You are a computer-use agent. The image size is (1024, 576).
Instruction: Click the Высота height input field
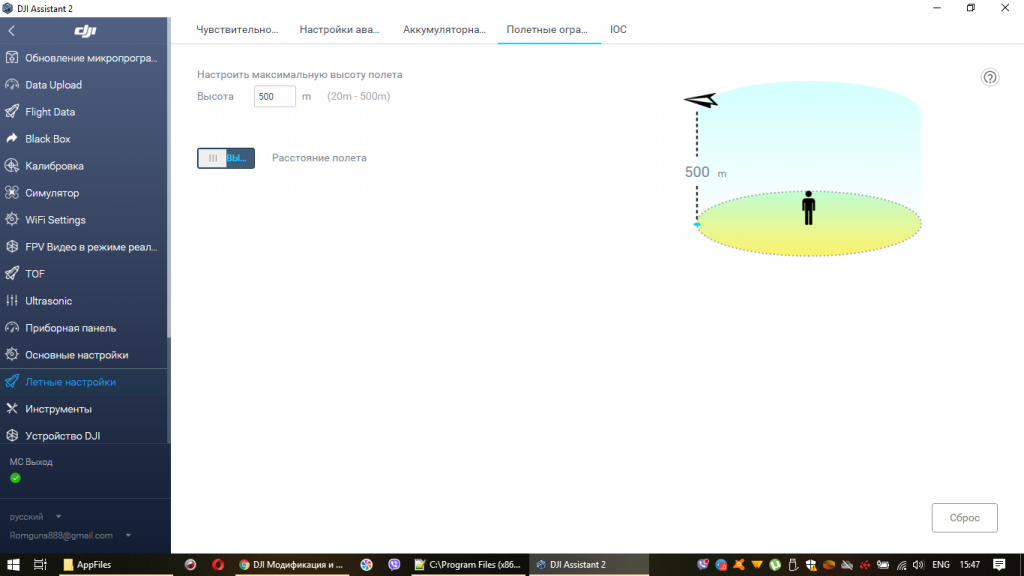click(275, 97)
